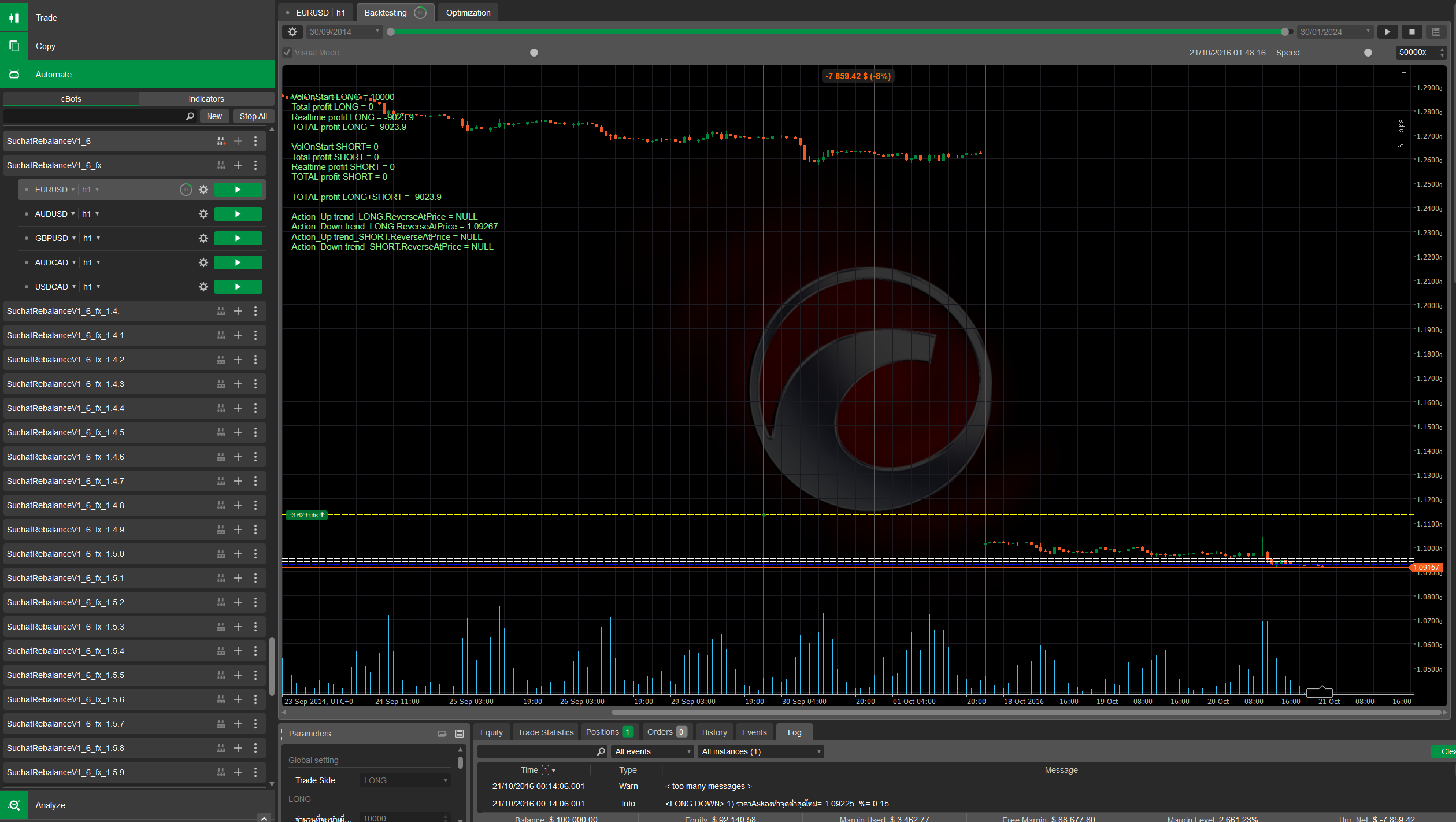
Task: Click backtesting settings gear icon
Action: coord(292,32)
